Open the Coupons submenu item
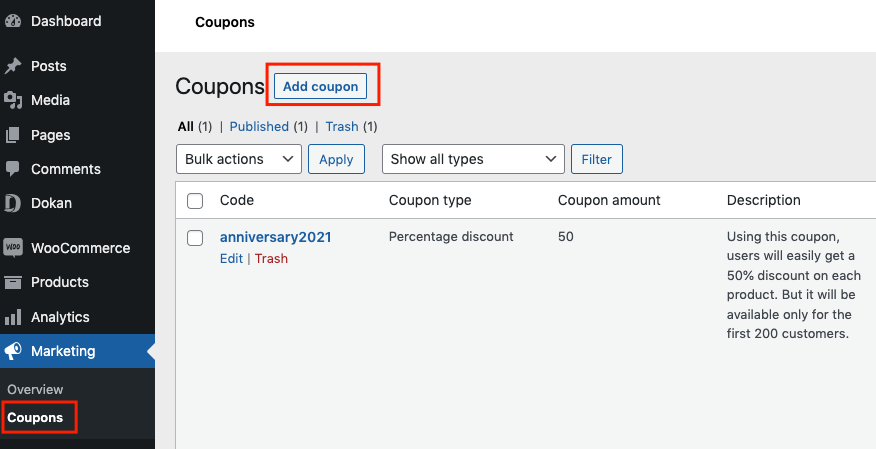 [x=35, y=418]
